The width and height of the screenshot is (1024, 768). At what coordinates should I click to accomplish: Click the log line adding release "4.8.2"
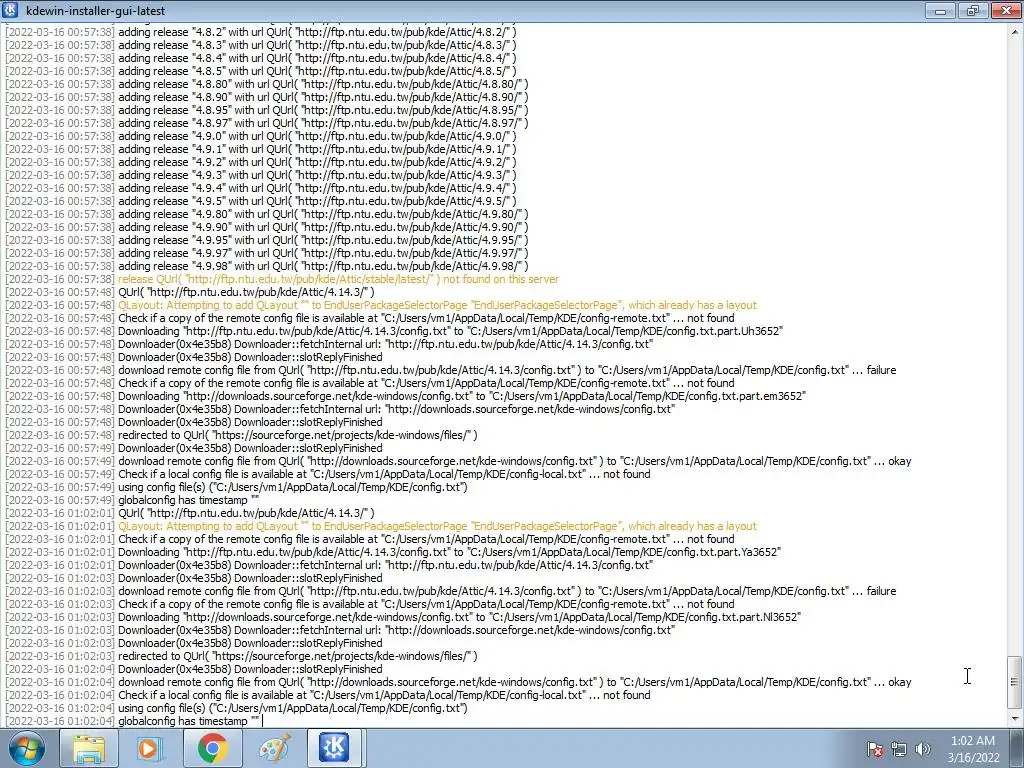coord(261,31)
